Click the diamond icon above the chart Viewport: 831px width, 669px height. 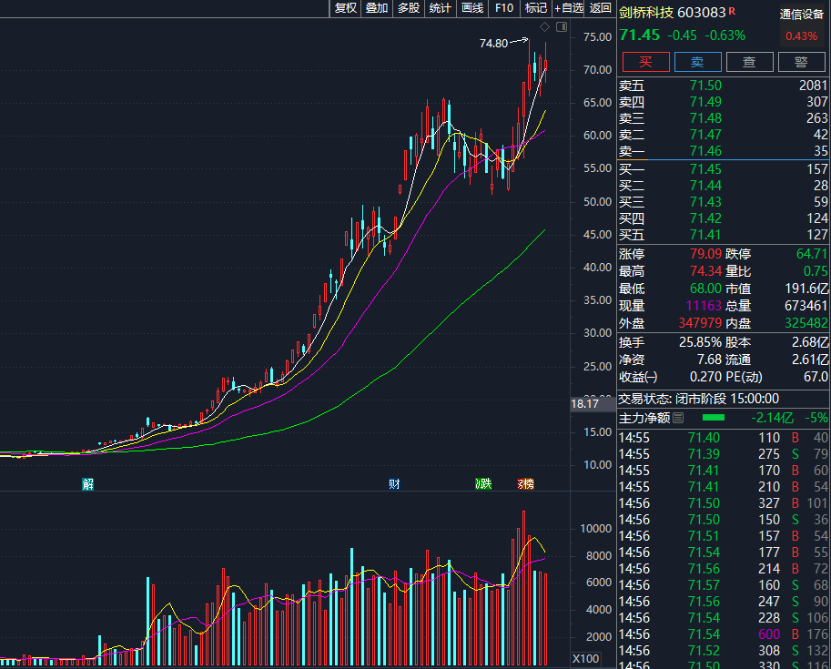tap(544, 26)
